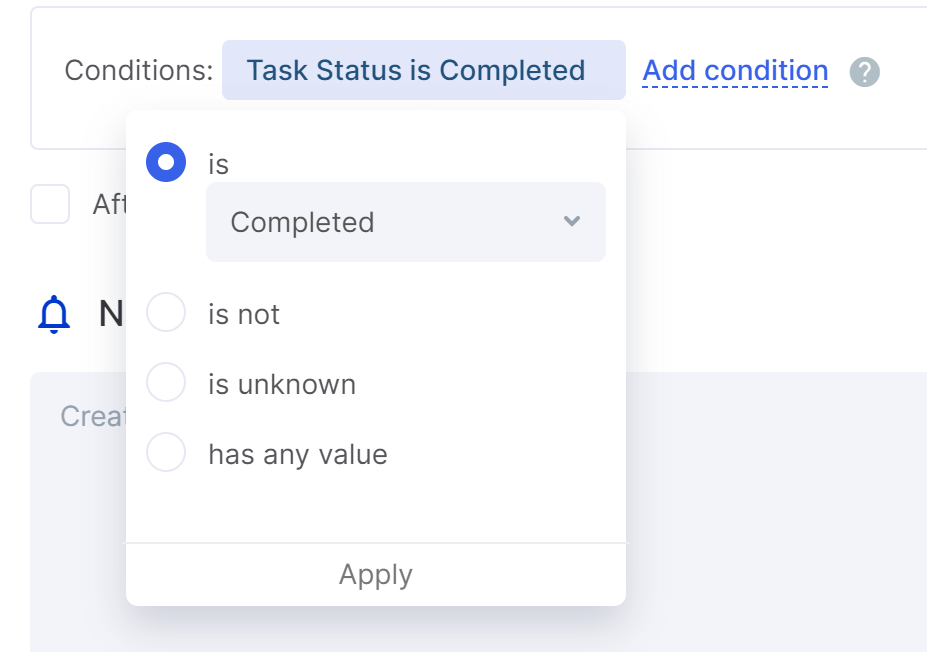Click the "is" label above the Completed field
Screen dimensions: 927x652
pyautogui.click(x=218, y=164)
